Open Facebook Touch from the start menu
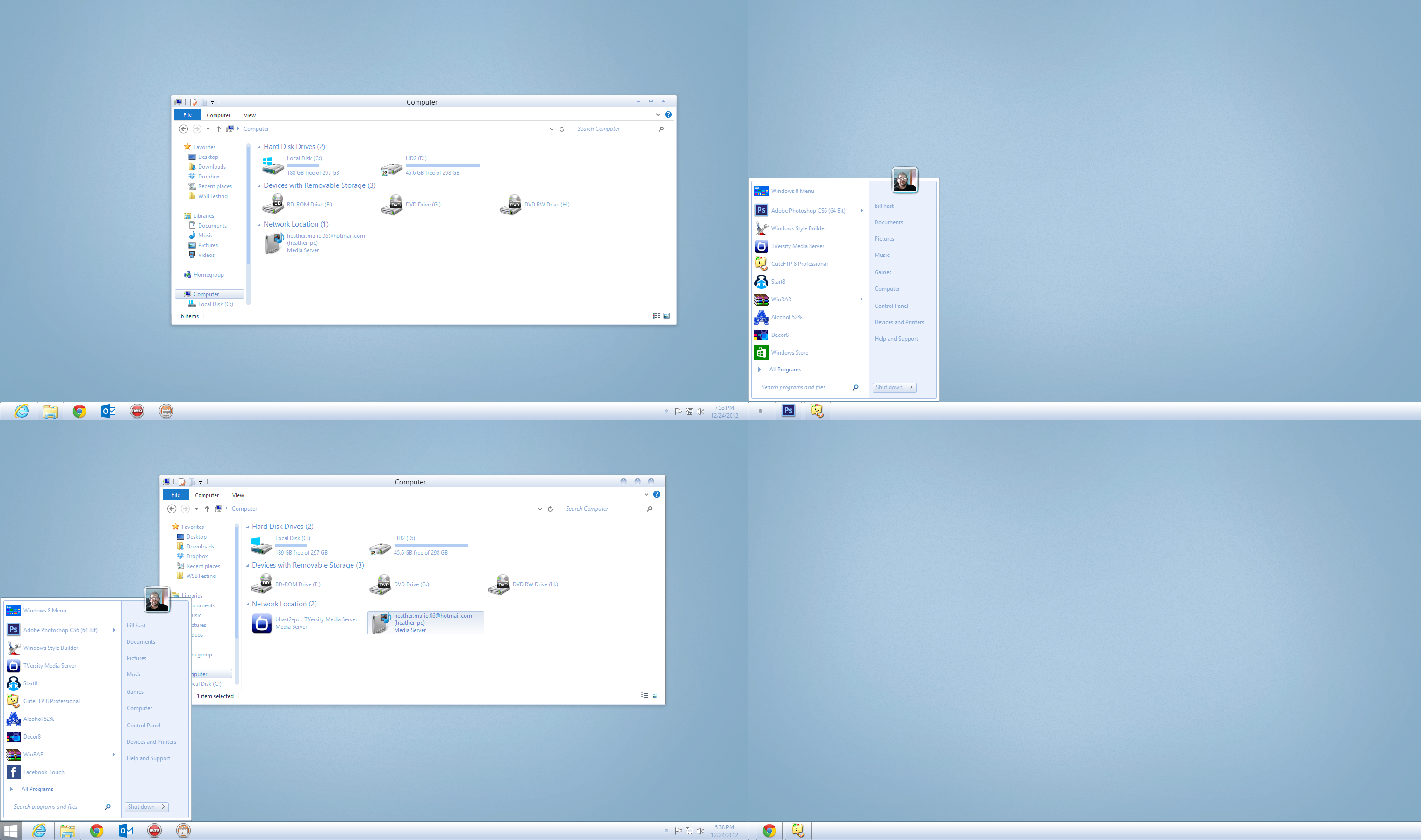This screenshot has height=840, width=1421. (x=43, y=772)
